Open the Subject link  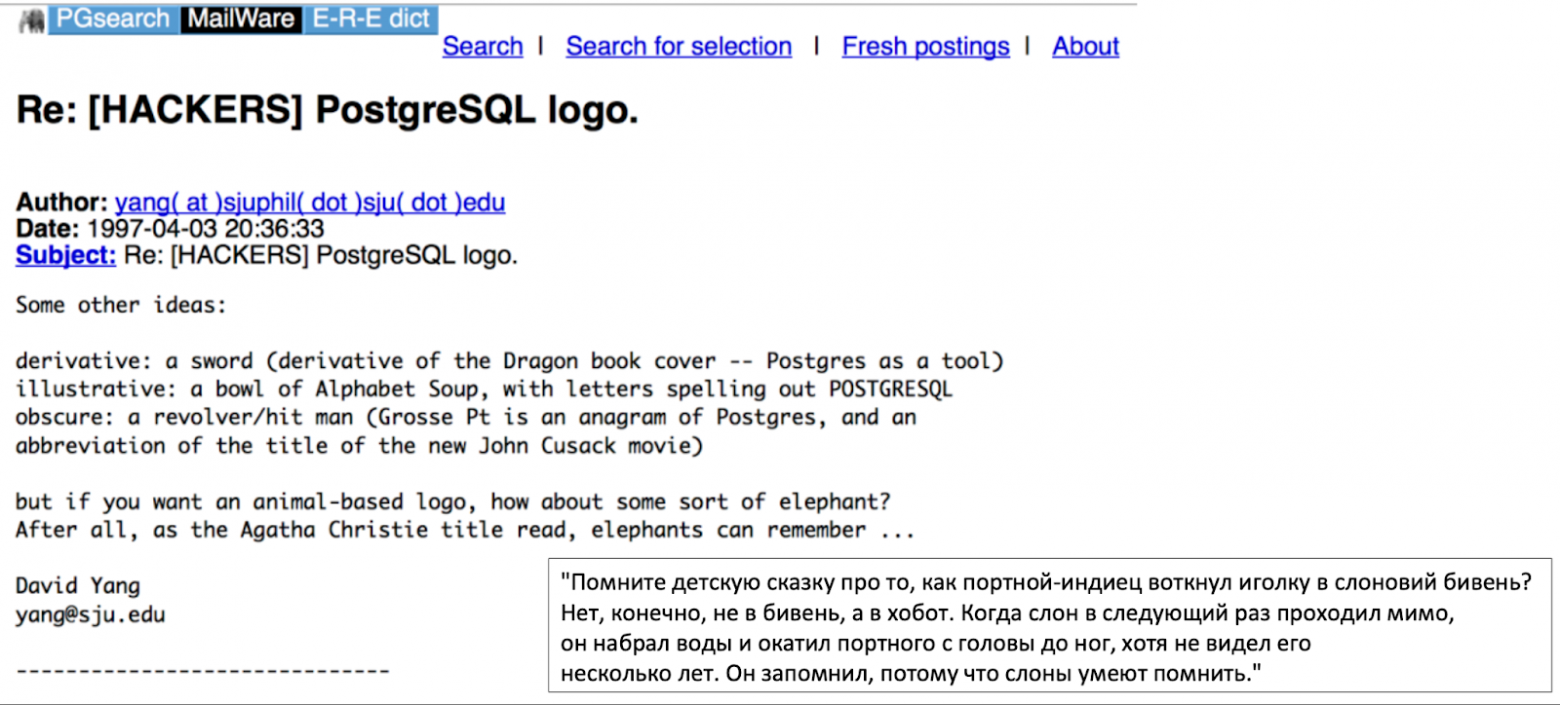pos(64,255)
